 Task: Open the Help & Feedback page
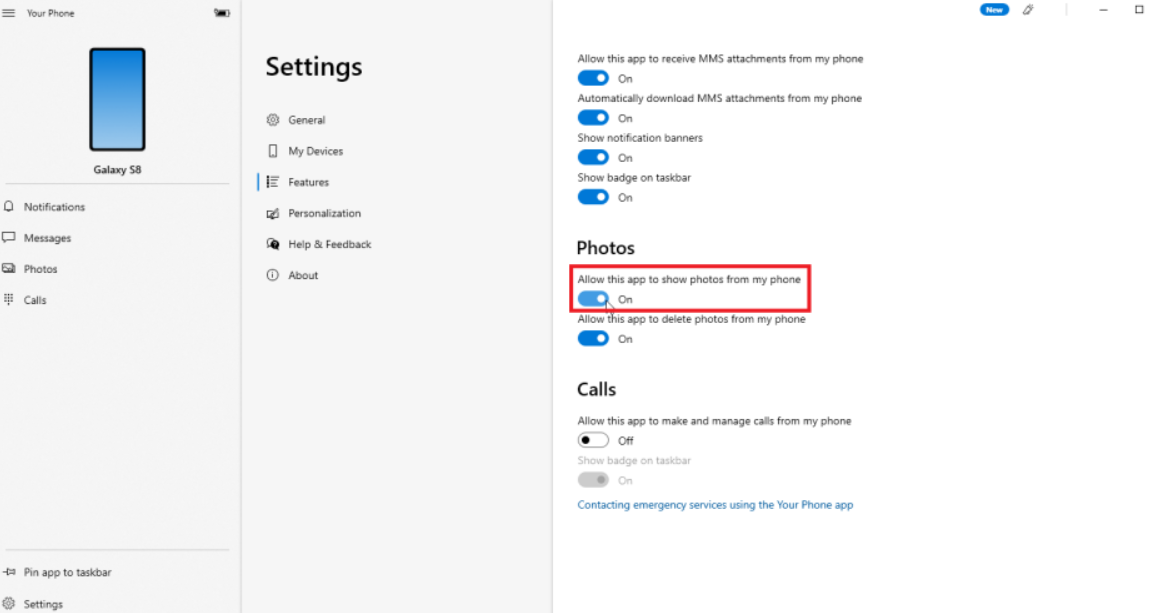pyautogui.click(x=329, y=244)
